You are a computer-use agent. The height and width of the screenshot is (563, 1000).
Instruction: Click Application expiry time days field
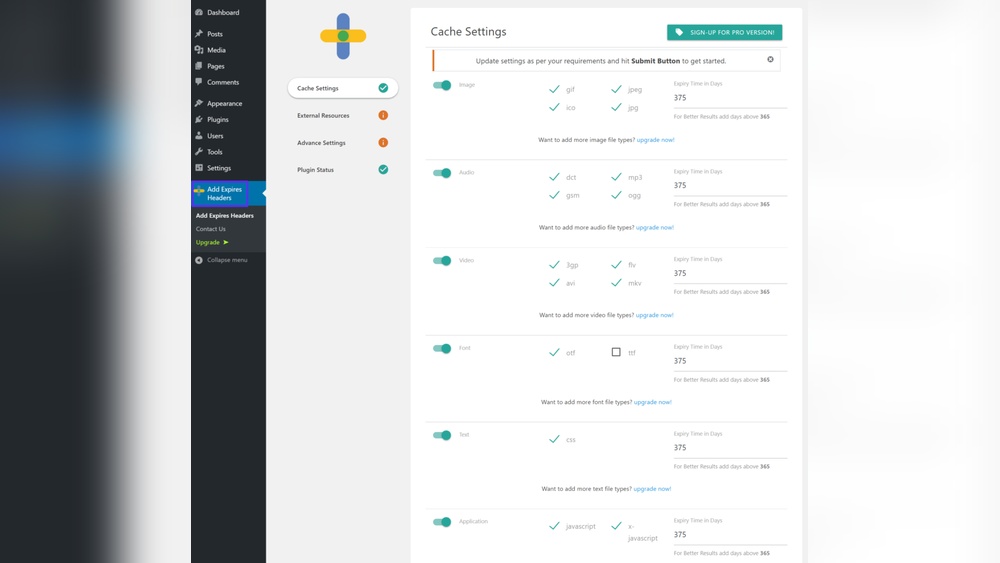[x=730, y=535]
